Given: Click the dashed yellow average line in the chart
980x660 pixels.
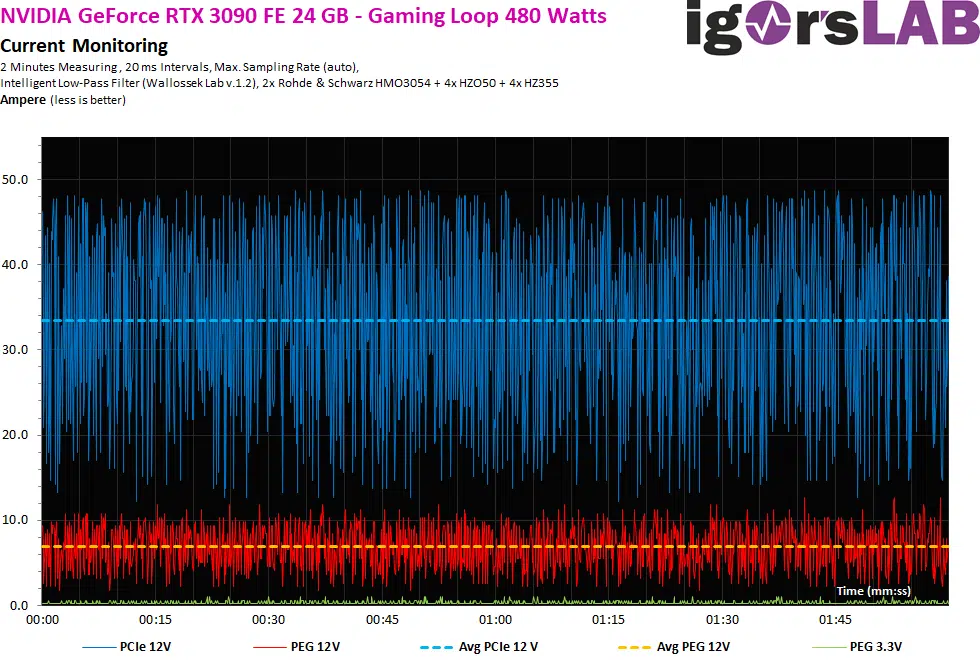Looking at the screenshot, I should pyautogui.click(x=495, y=547).
